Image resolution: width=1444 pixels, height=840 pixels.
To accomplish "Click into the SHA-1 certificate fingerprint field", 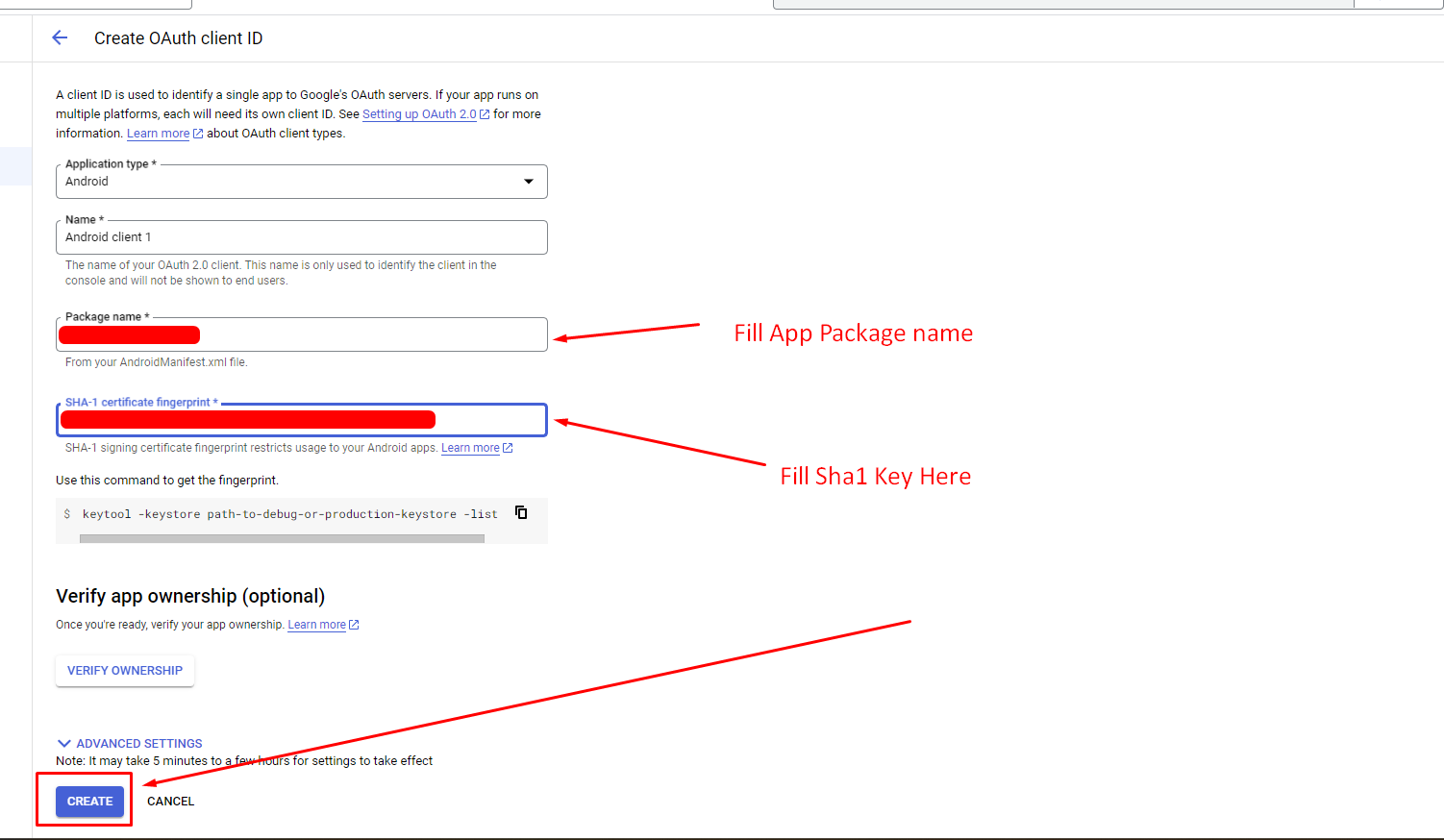I will (488, 420).
